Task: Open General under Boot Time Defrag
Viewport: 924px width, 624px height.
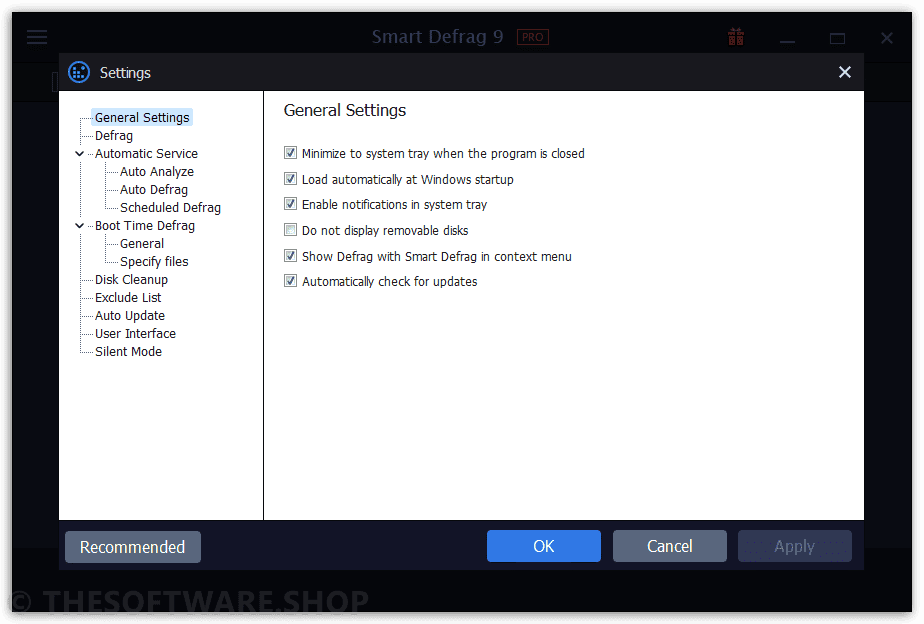Action: tap(142, 243)
